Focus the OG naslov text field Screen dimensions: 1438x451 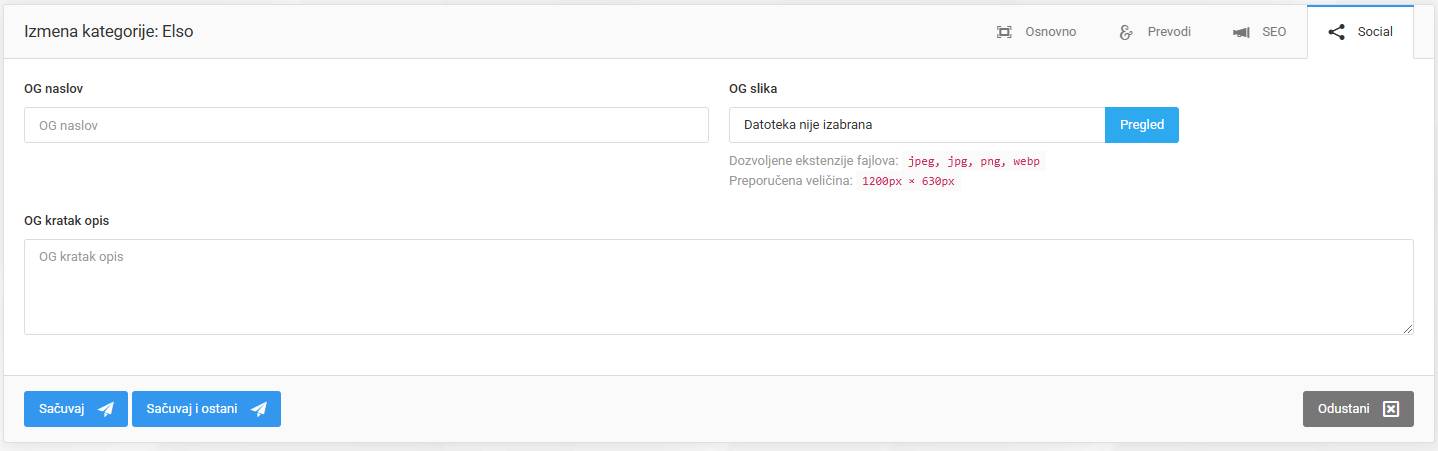[366, 126]
